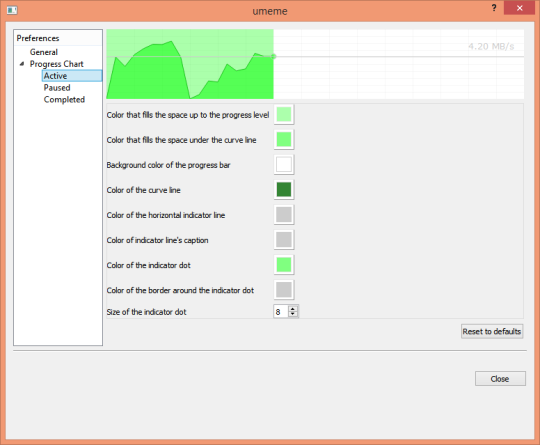
Task: Pick color for space under curve line
Action: point(284,139)
